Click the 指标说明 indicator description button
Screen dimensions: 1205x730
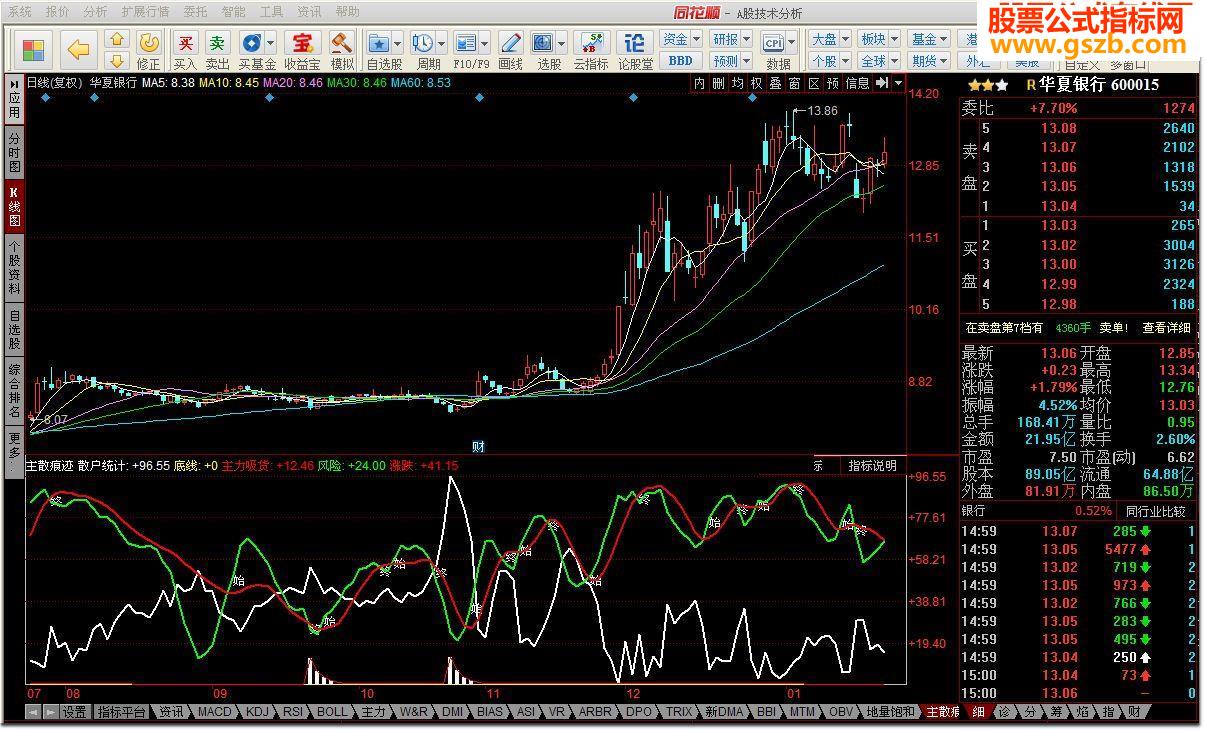pos(872,465)
